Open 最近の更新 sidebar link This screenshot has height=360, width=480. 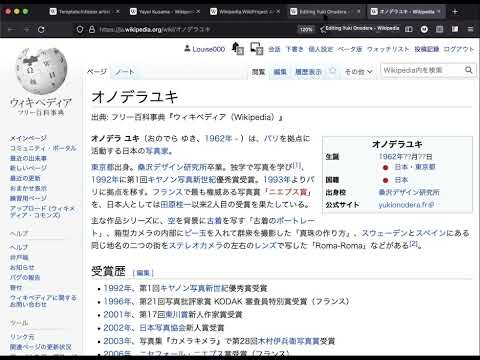25,178
